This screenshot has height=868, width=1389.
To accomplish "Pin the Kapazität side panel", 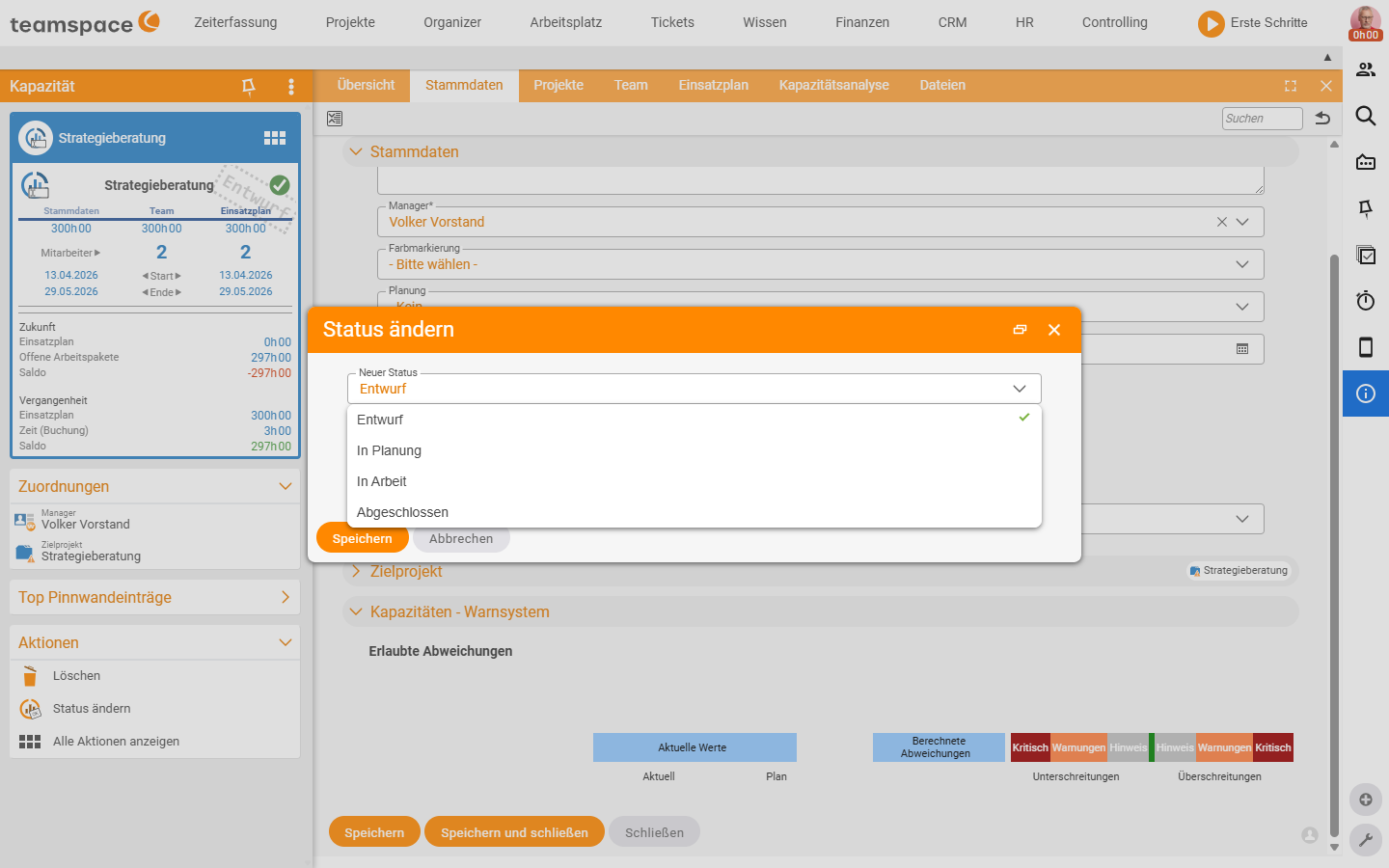I will click(x=249, y=86).
